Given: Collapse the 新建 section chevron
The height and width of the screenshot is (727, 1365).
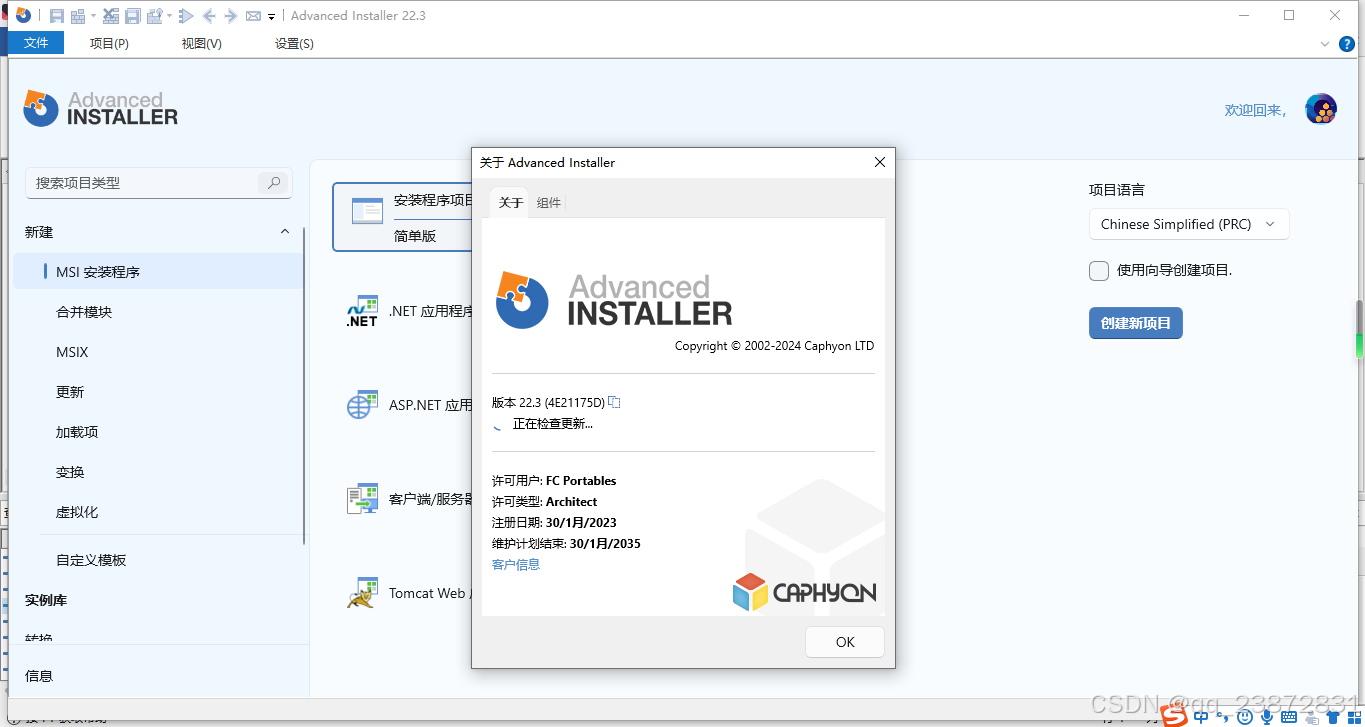Looking at the screenshot, I should tap(285, 231).
